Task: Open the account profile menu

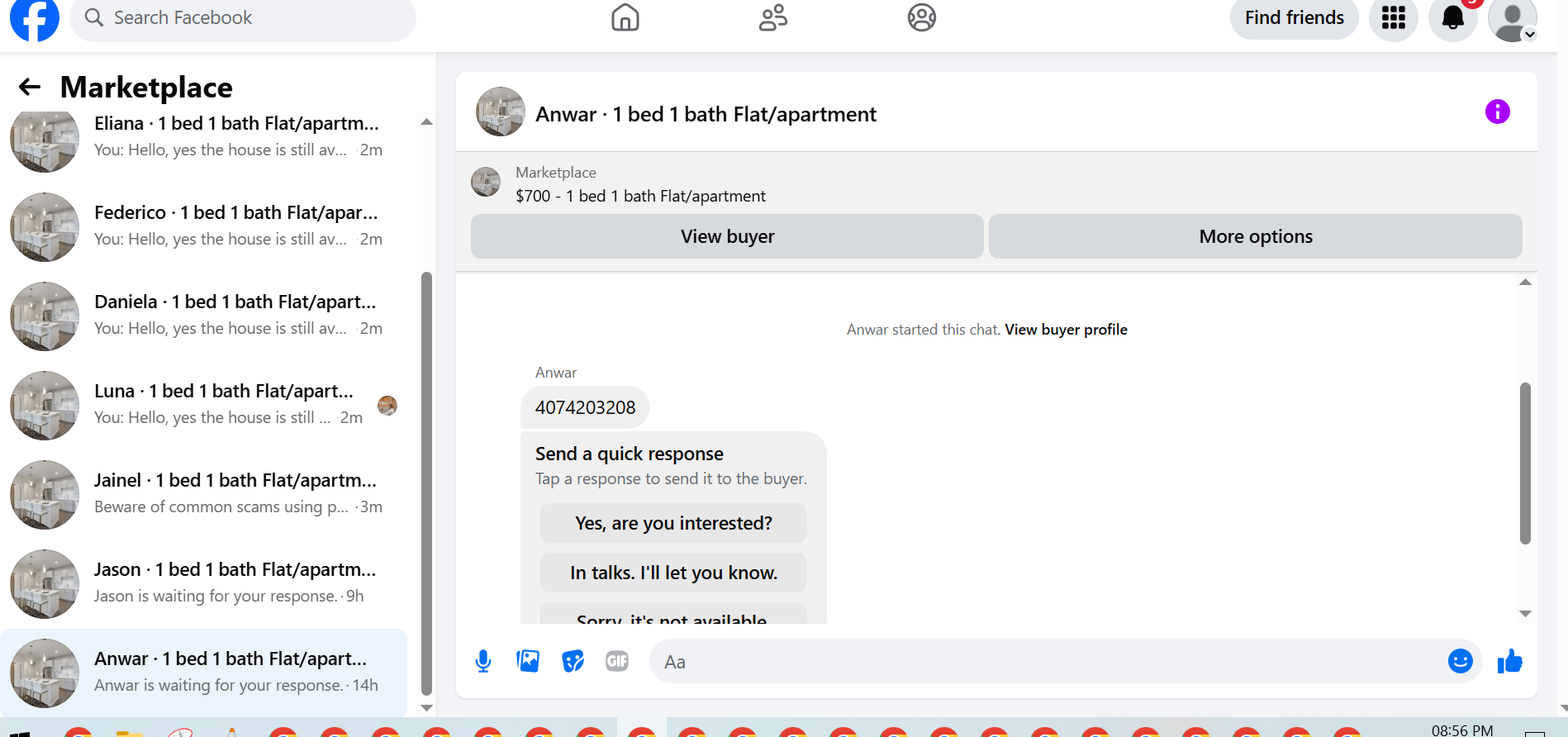Action: (x=1513, y=20)
